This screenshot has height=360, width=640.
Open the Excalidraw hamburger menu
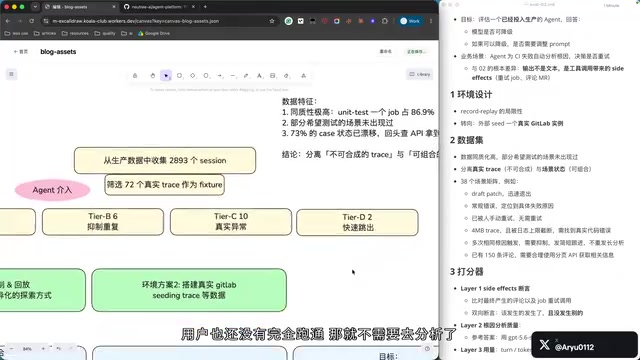click(11, 74)
